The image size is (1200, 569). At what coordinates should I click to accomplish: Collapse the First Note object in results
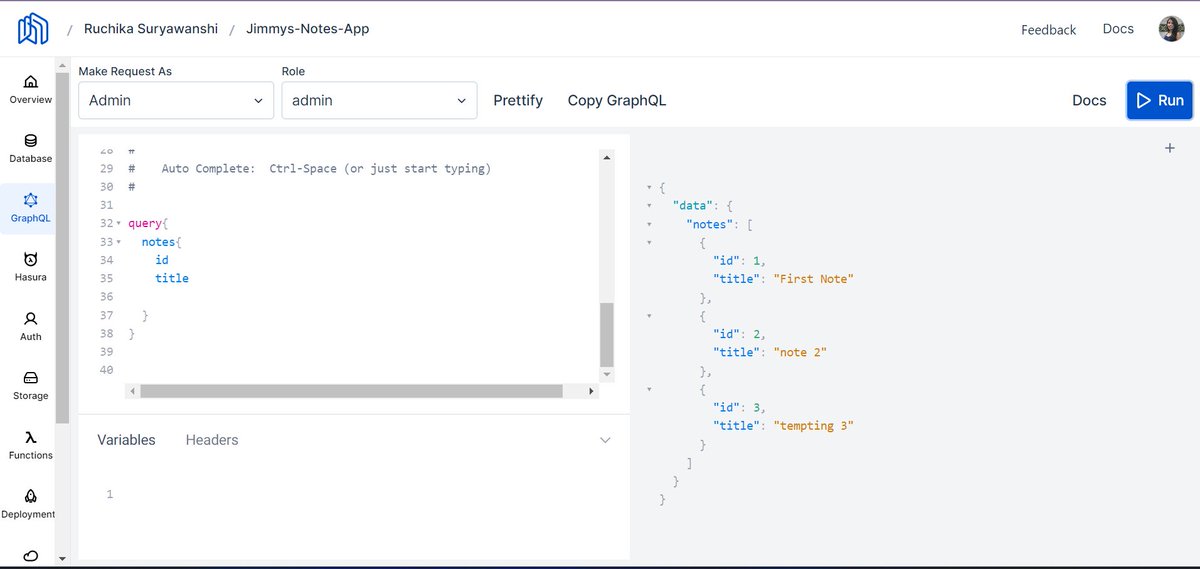[x=650, y=242]
